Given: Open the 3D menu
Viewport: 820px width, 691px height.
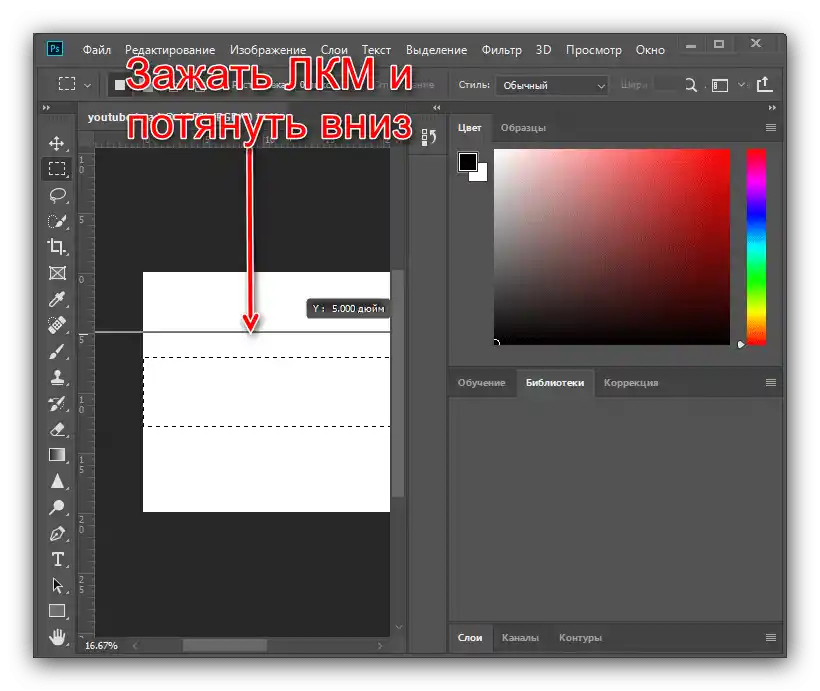Looking at the screenshot, I should tap(543, 50).
